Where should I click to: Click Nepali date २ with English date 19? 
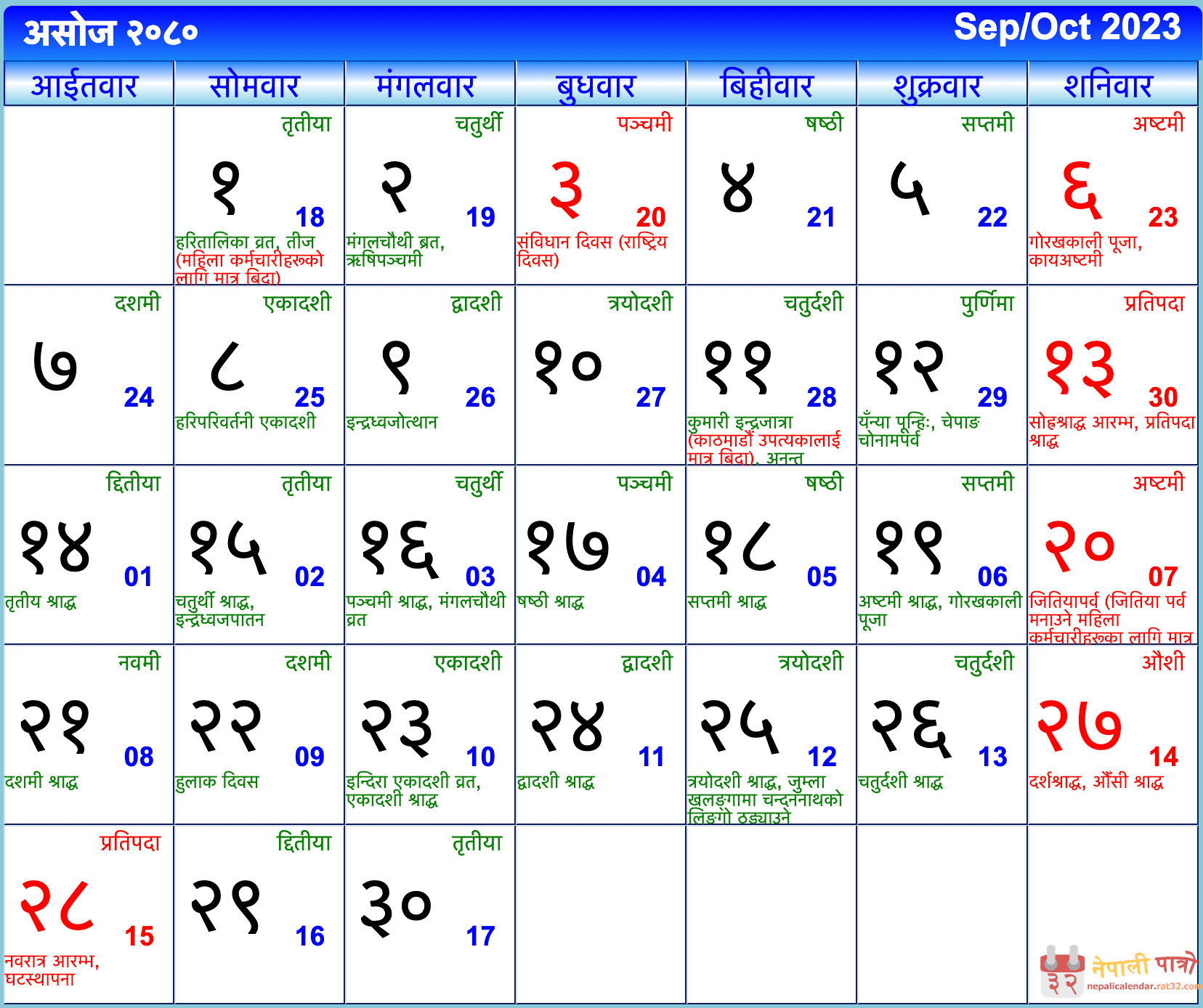tap(397, 187)
